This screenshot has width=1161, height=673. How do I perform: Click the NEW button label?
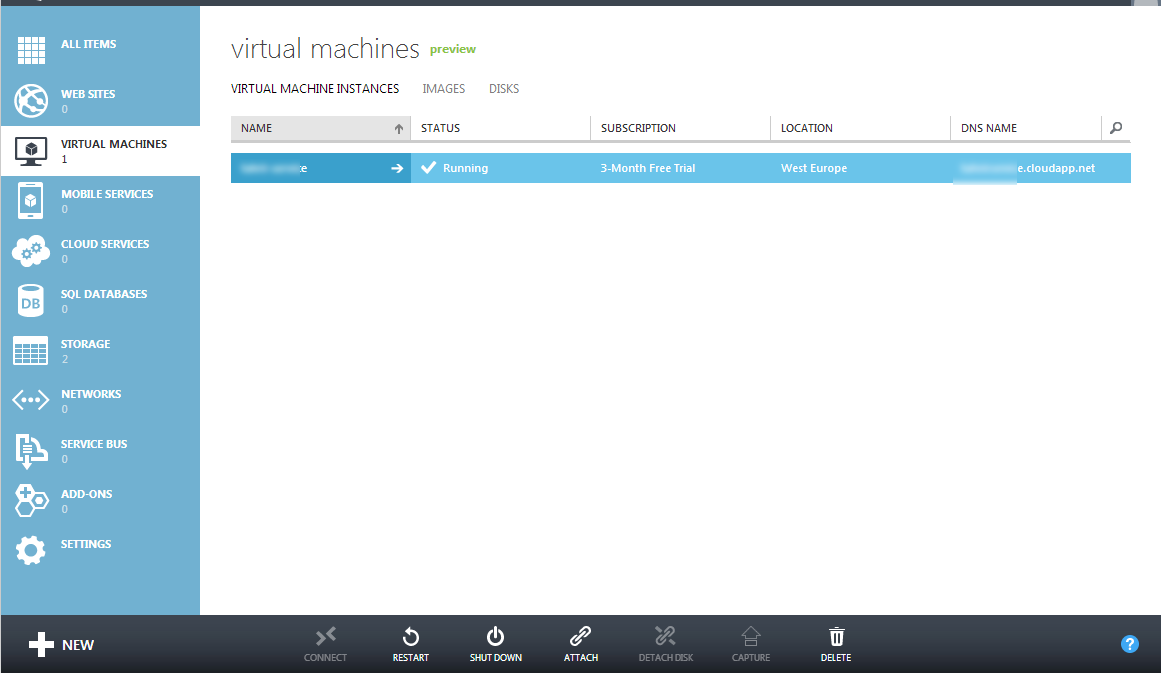click(78, 645)
